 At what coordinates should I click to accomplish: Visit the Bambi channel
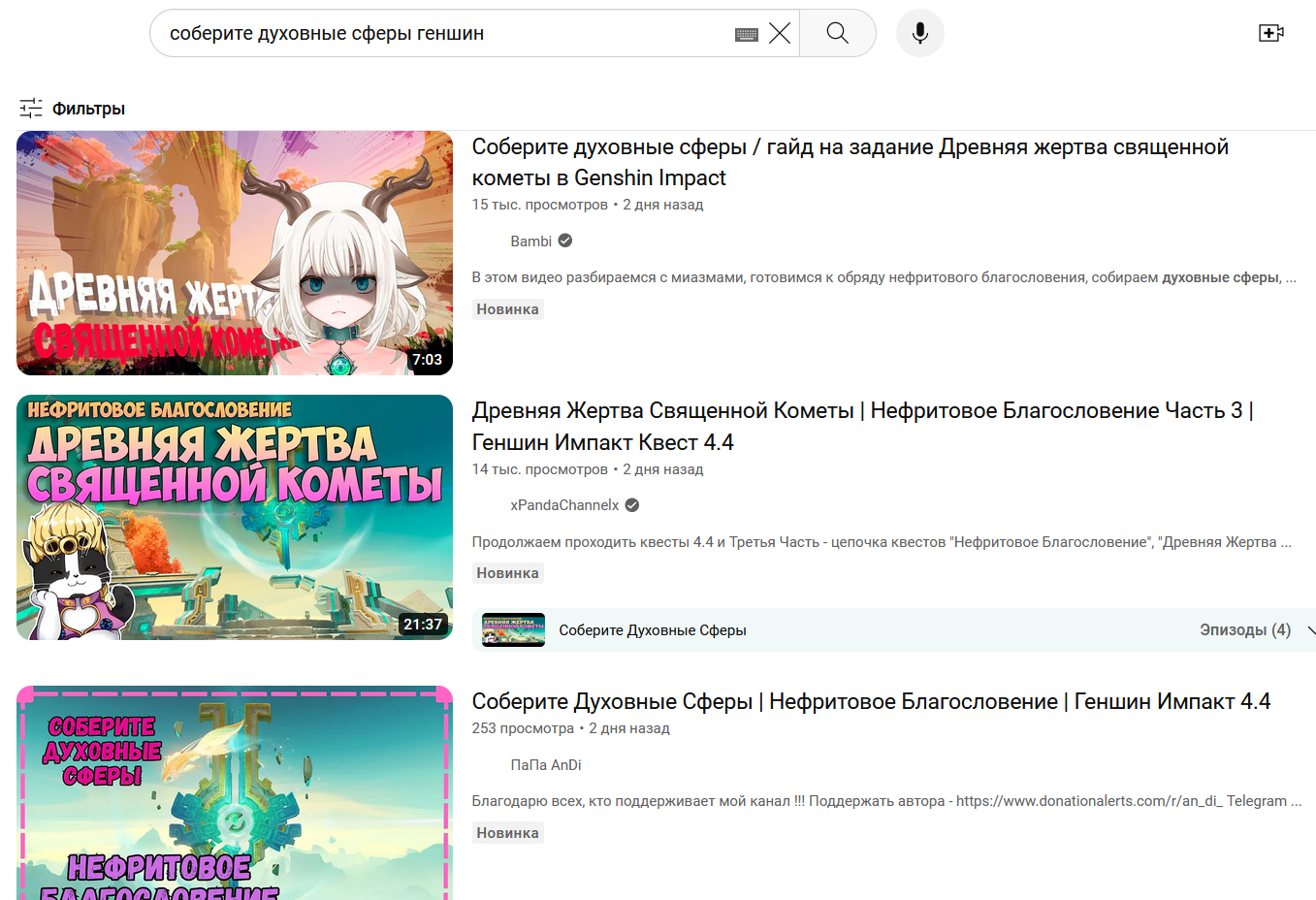[x=530, y=241]
